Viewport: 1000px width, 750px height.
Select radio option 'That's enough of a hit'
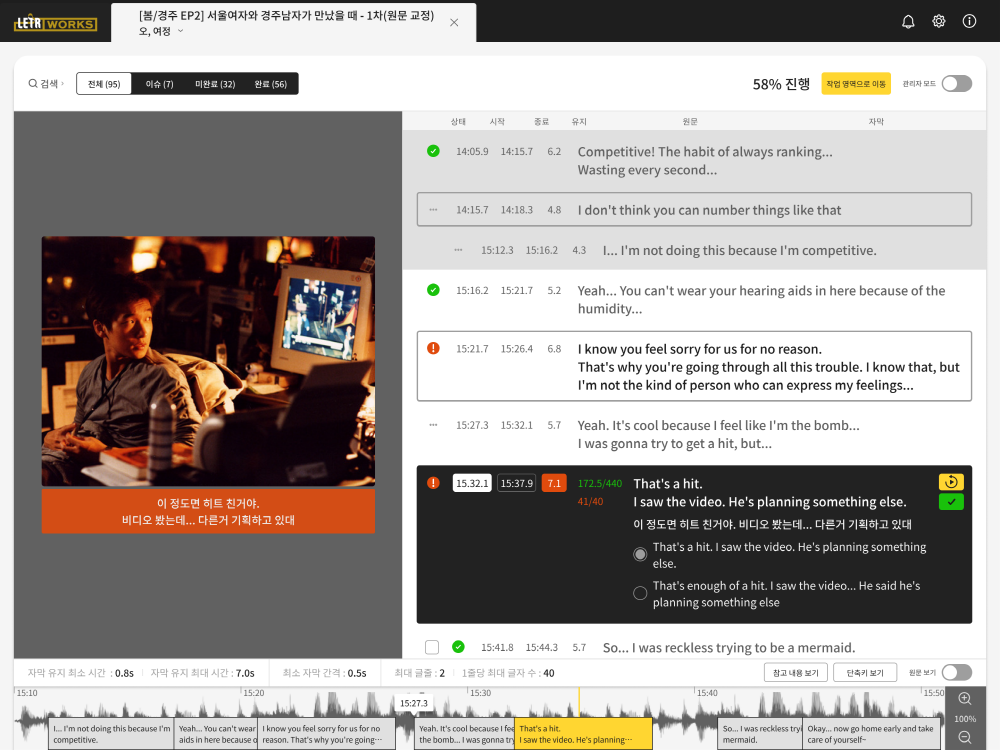coord(640,593)
